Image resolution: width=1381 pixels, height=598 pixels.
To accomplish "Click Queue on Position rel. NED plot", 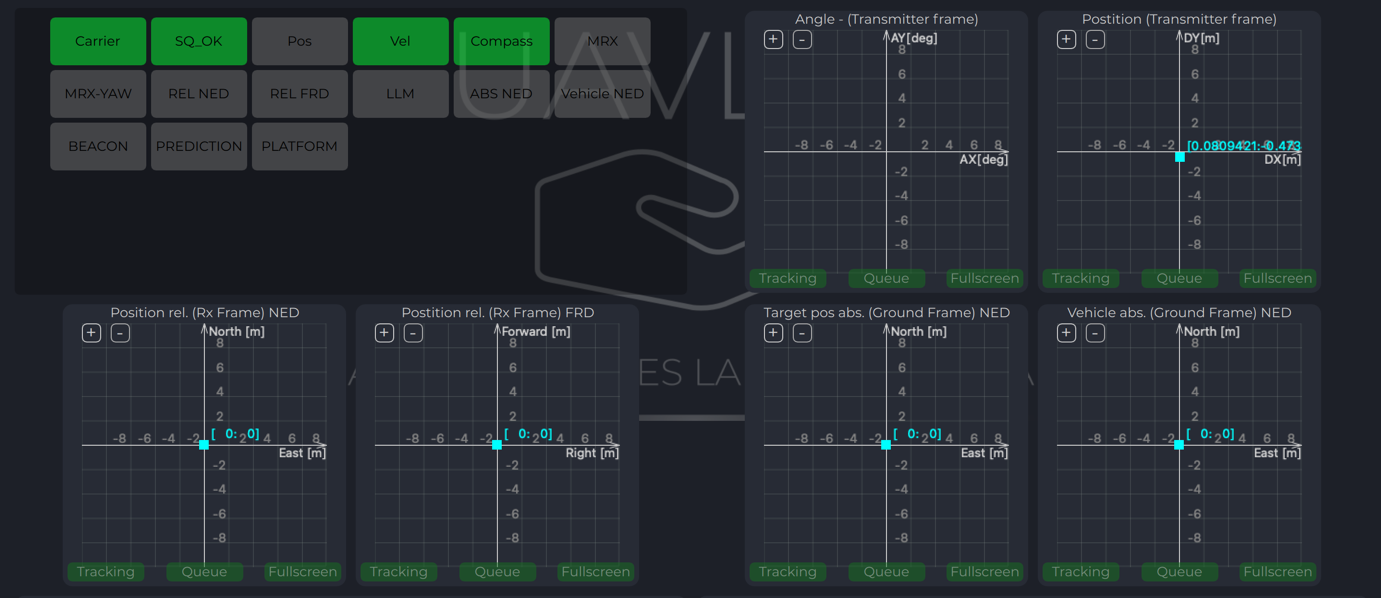I will [204, 572].
